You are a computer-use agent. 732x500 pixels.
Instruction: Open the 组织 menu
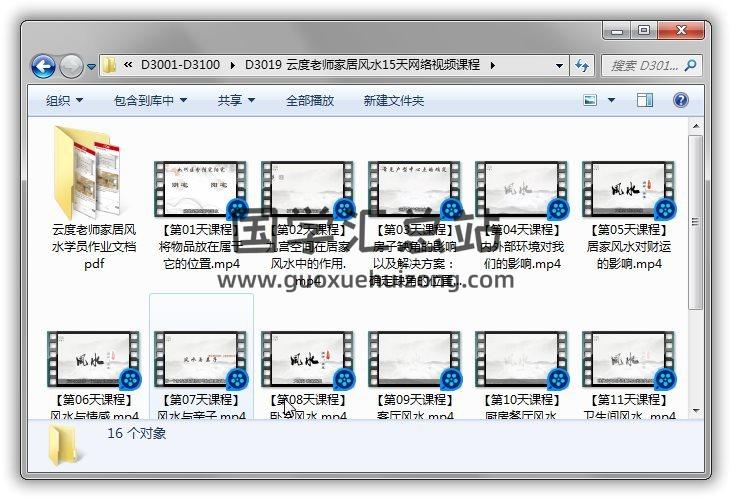[x=64, y=100]
